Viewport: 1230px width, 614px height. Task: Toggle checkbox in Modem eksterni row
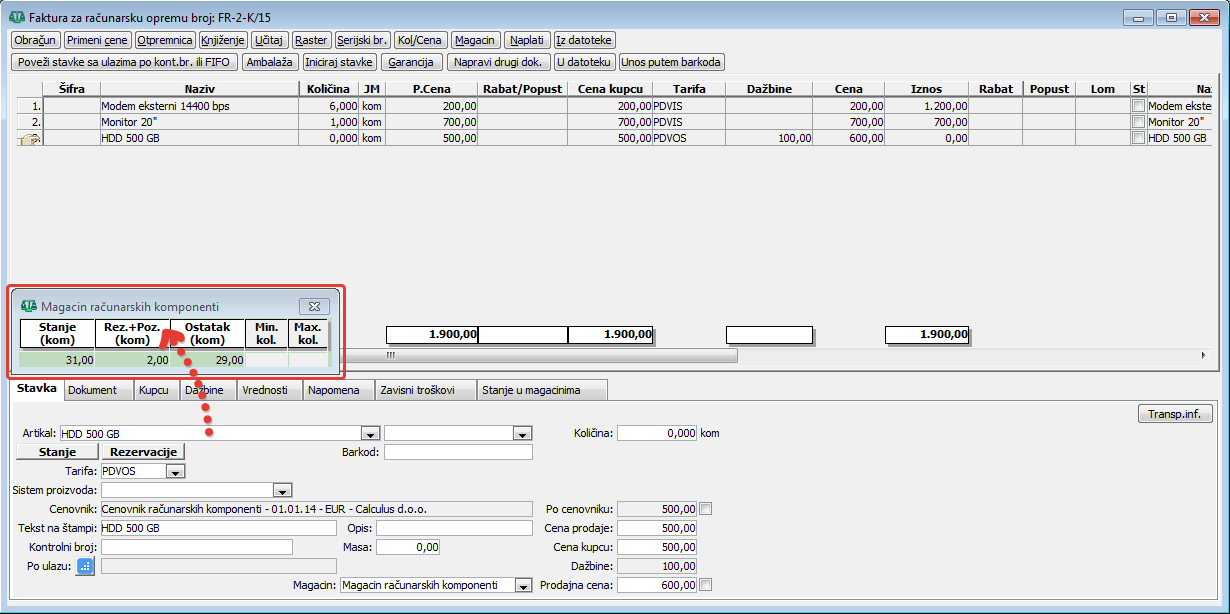pyautogui.click(x=1138, y=106)
